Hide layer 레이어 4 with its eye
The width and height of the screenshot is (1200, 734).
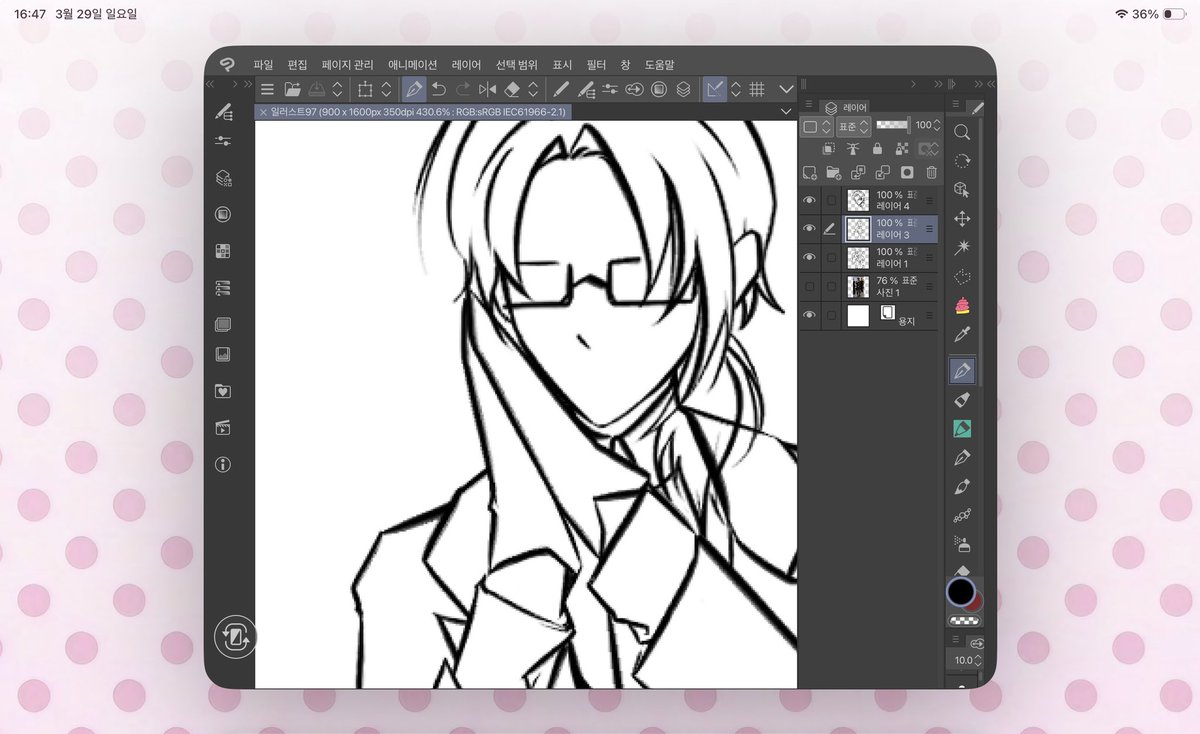(x=809, y=200)
